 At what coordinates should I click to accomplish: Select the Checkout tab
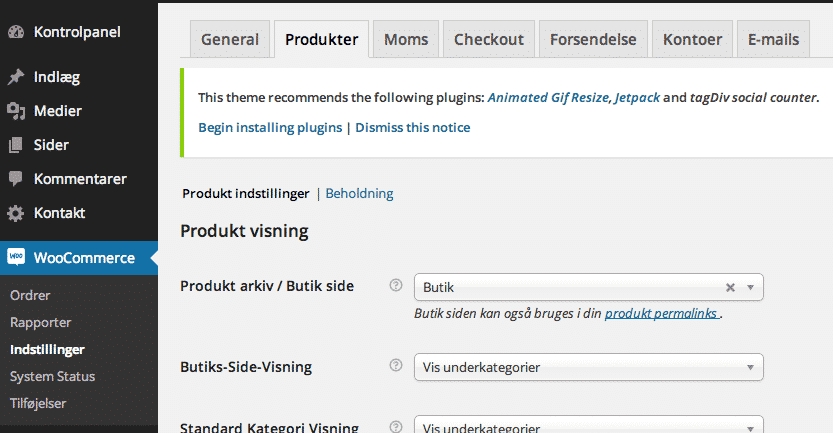click(488, 40)
